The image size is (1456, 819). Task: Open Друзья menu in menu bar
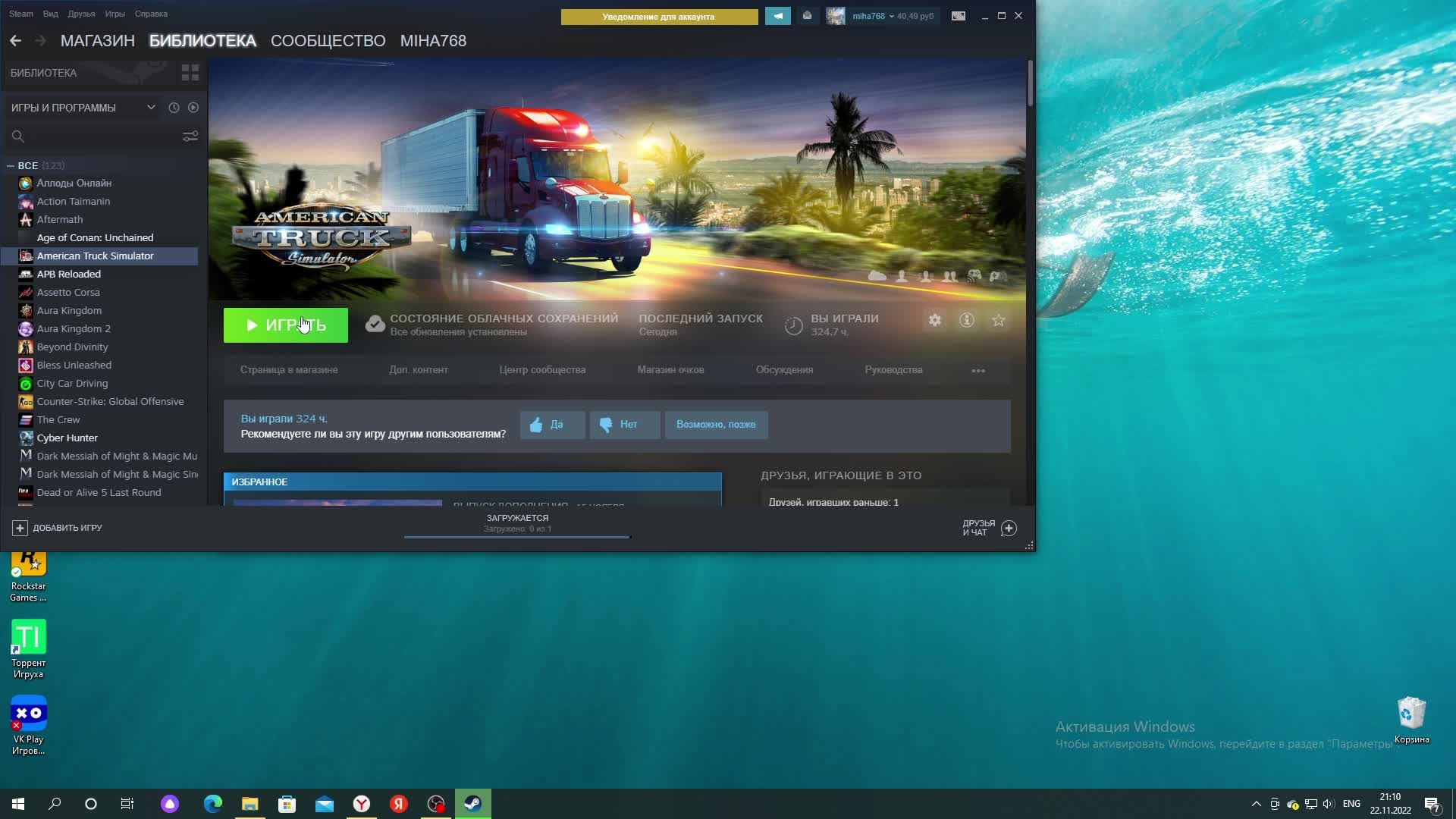click(x=81, y=14)
